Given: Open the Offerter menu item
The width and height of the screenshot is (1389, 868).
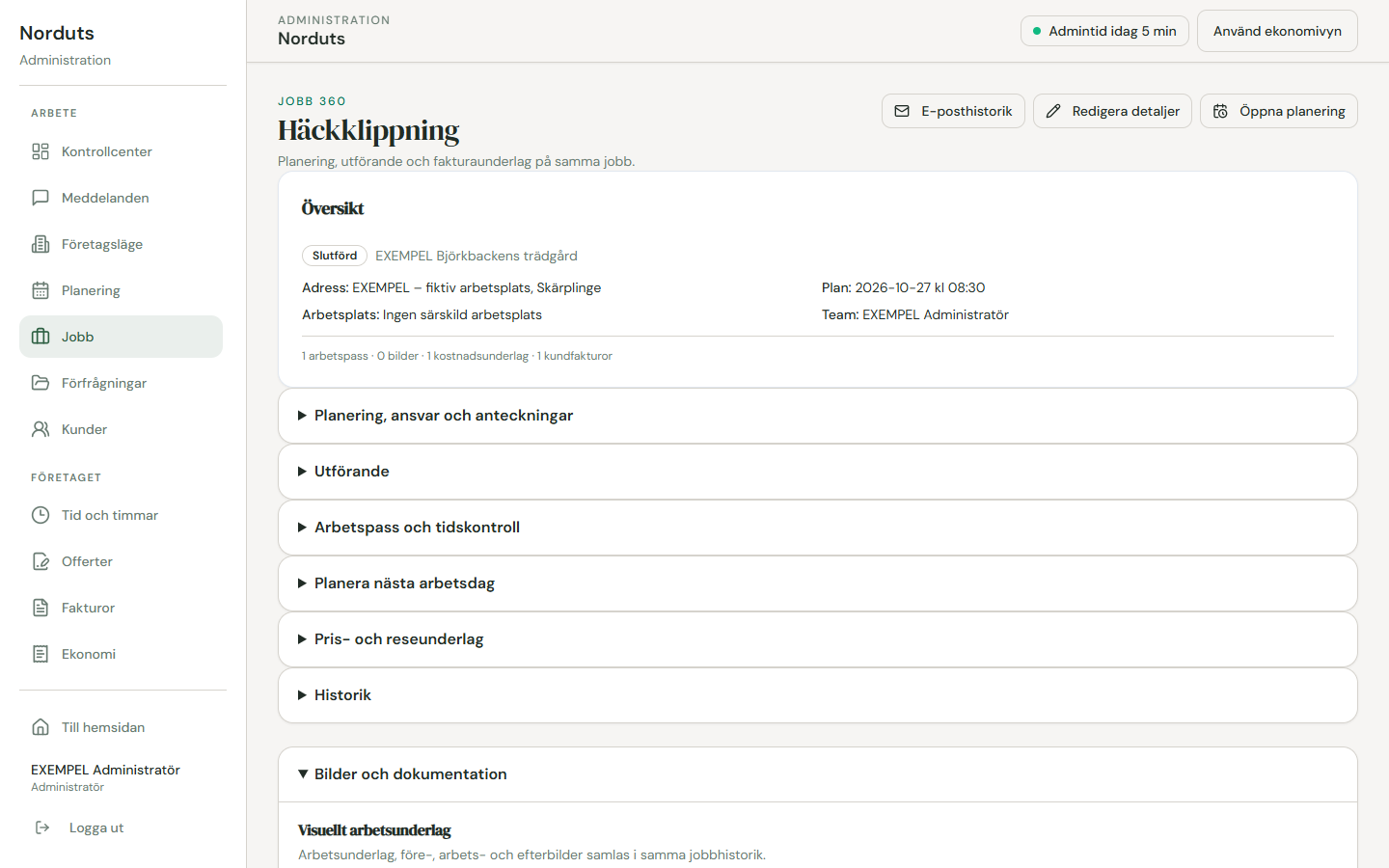Looking at the screenshot, I should [121, 561].
